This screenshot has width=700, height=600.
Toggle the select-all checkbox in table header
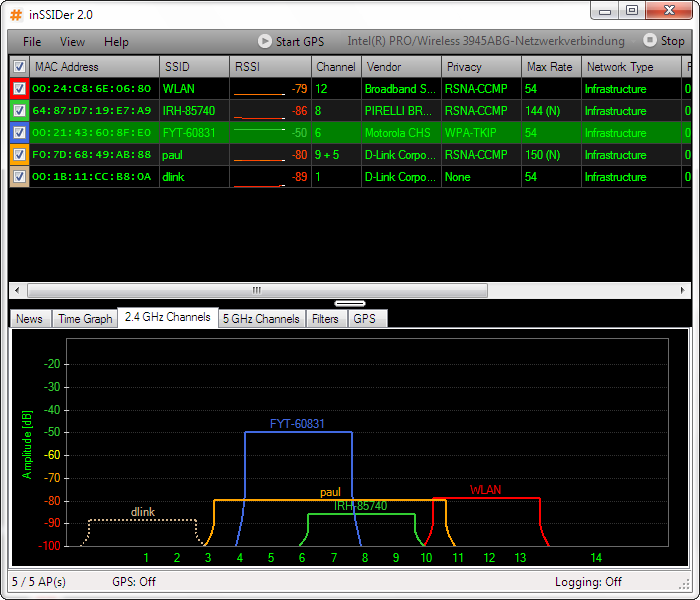click(x=19, y=67)
